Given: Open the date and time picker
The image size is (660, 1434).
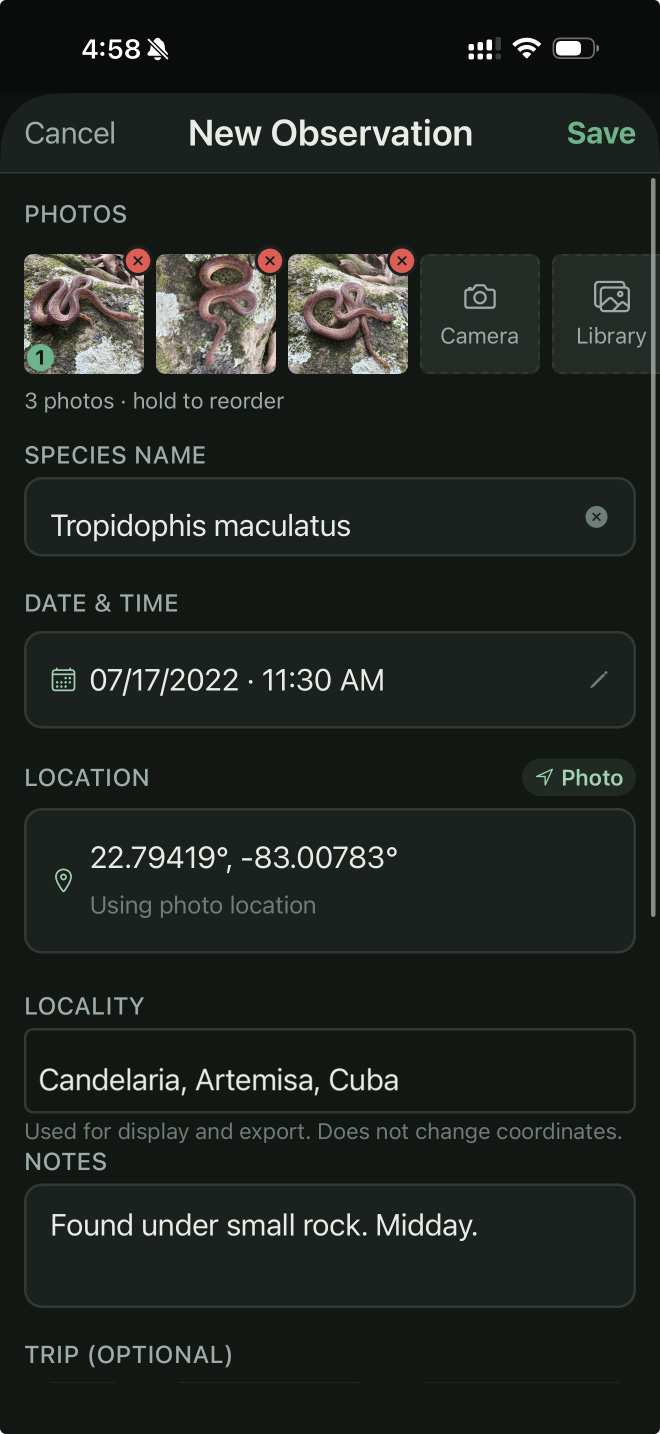Looking at the screenshot, I should point(330,680).
